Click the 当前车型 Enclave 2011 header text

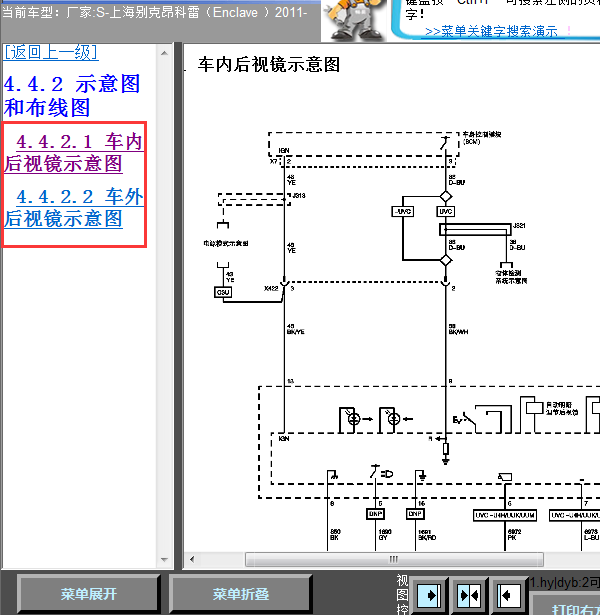point(155,13)
